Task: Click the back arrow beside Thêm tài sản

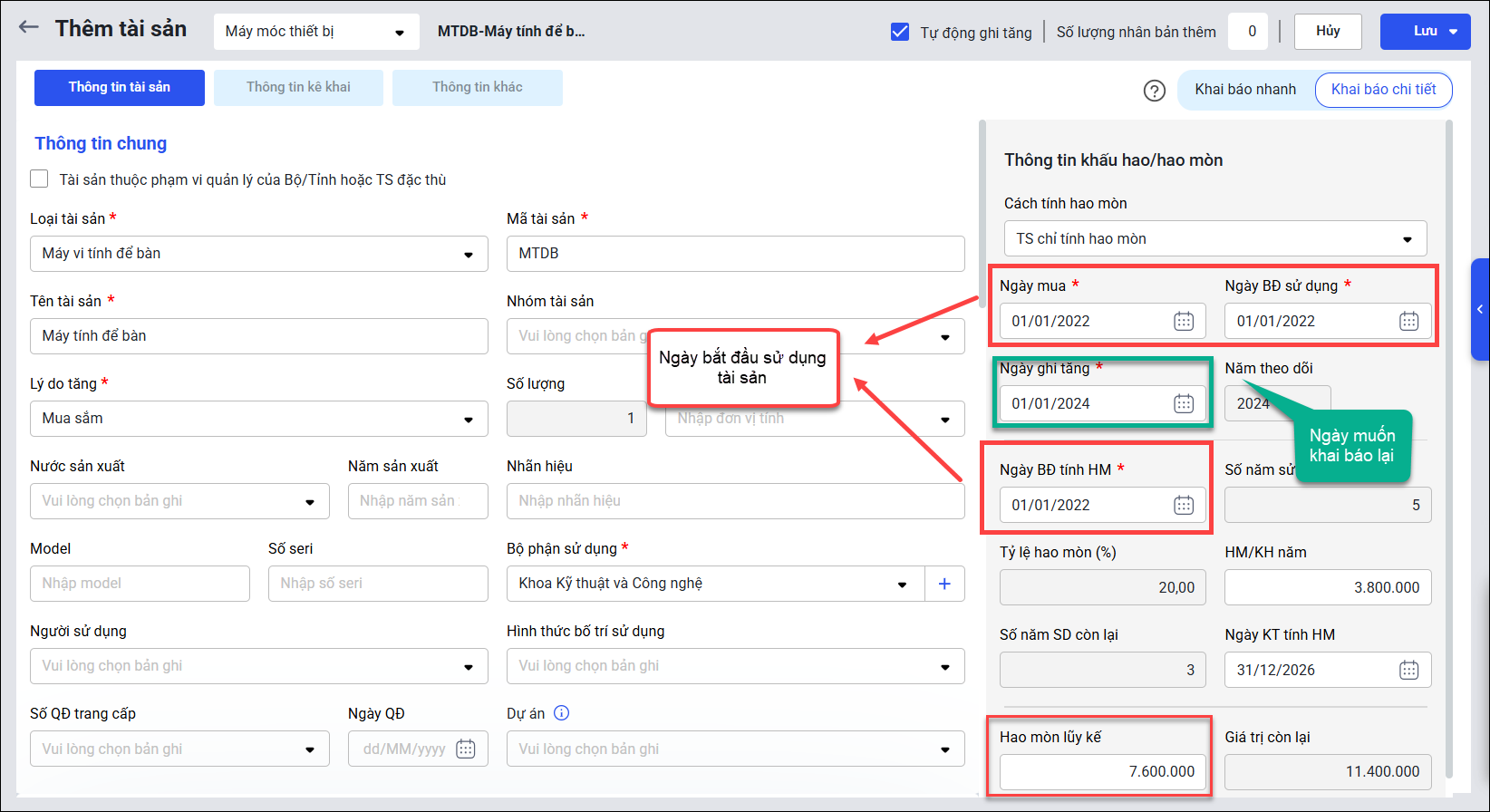Action: click(29, 27)
